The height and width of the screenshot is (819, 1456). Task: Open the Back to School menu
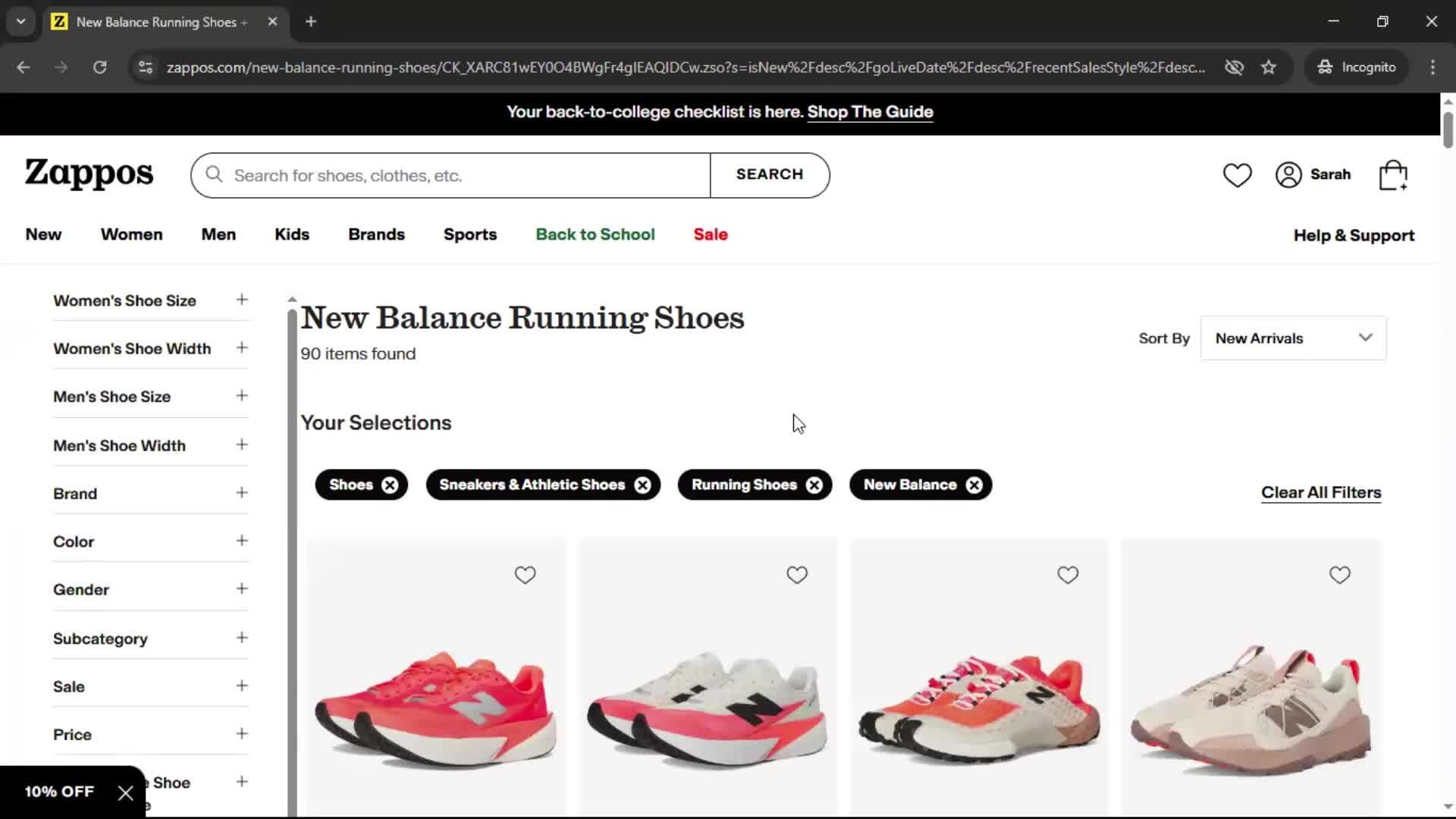coord(595,235)
